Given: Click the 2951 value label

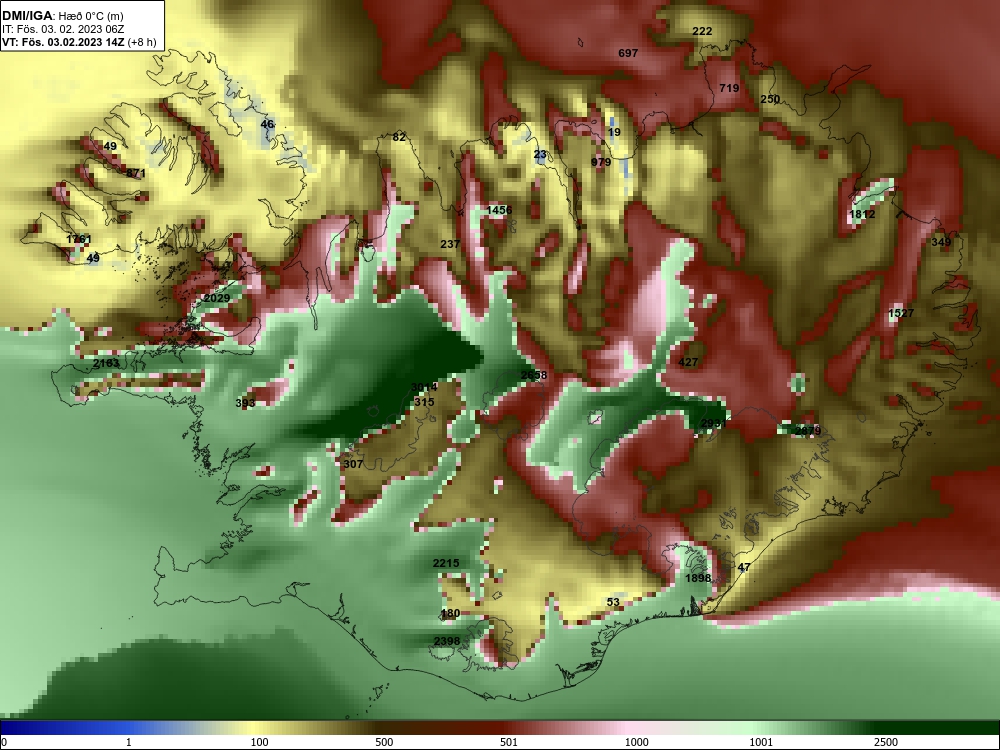Looking at the screenshot, I should [x=714, y=423].
